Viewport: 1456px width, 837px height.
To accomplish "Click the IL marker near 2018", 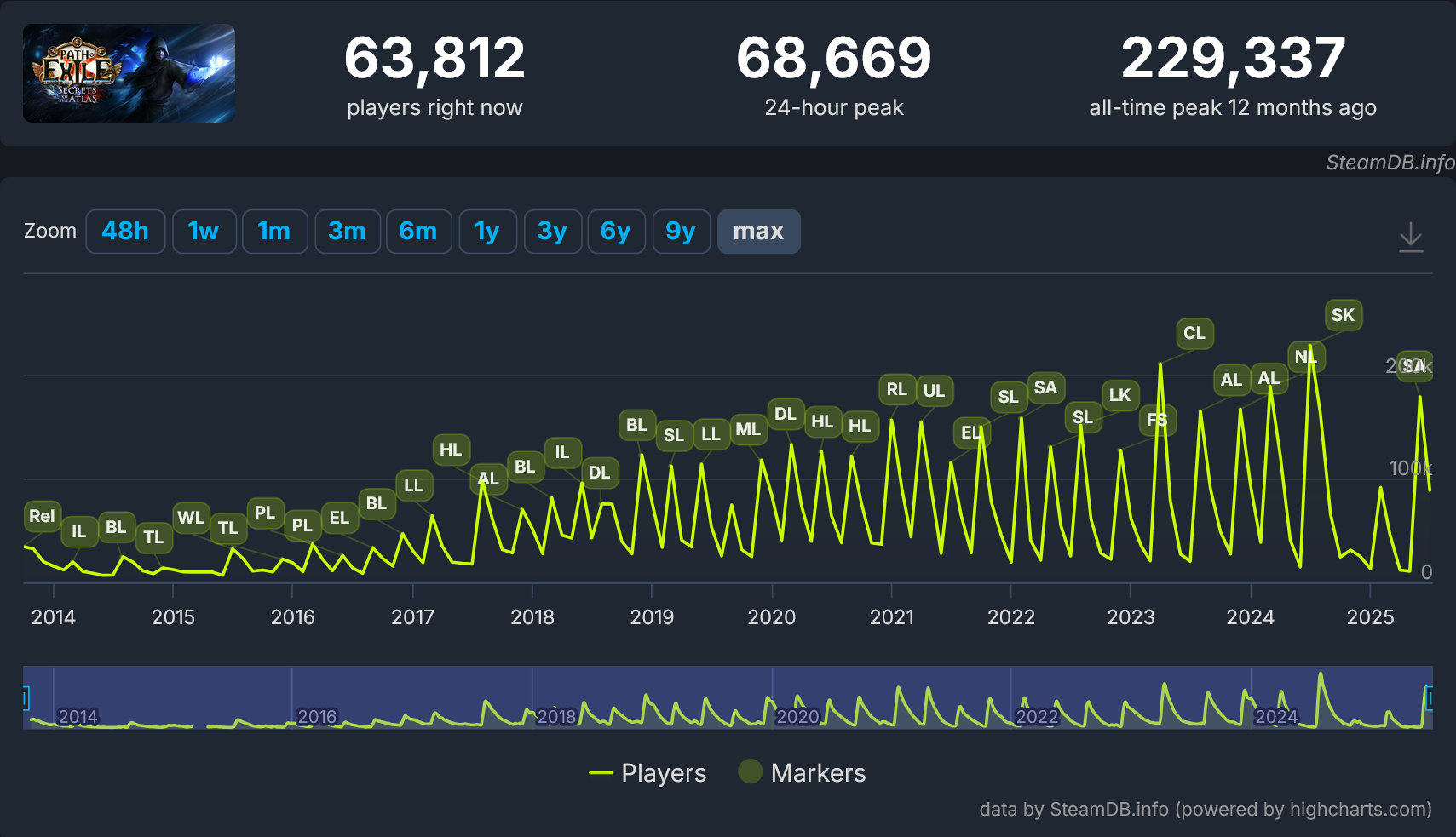I will (562, 452).
